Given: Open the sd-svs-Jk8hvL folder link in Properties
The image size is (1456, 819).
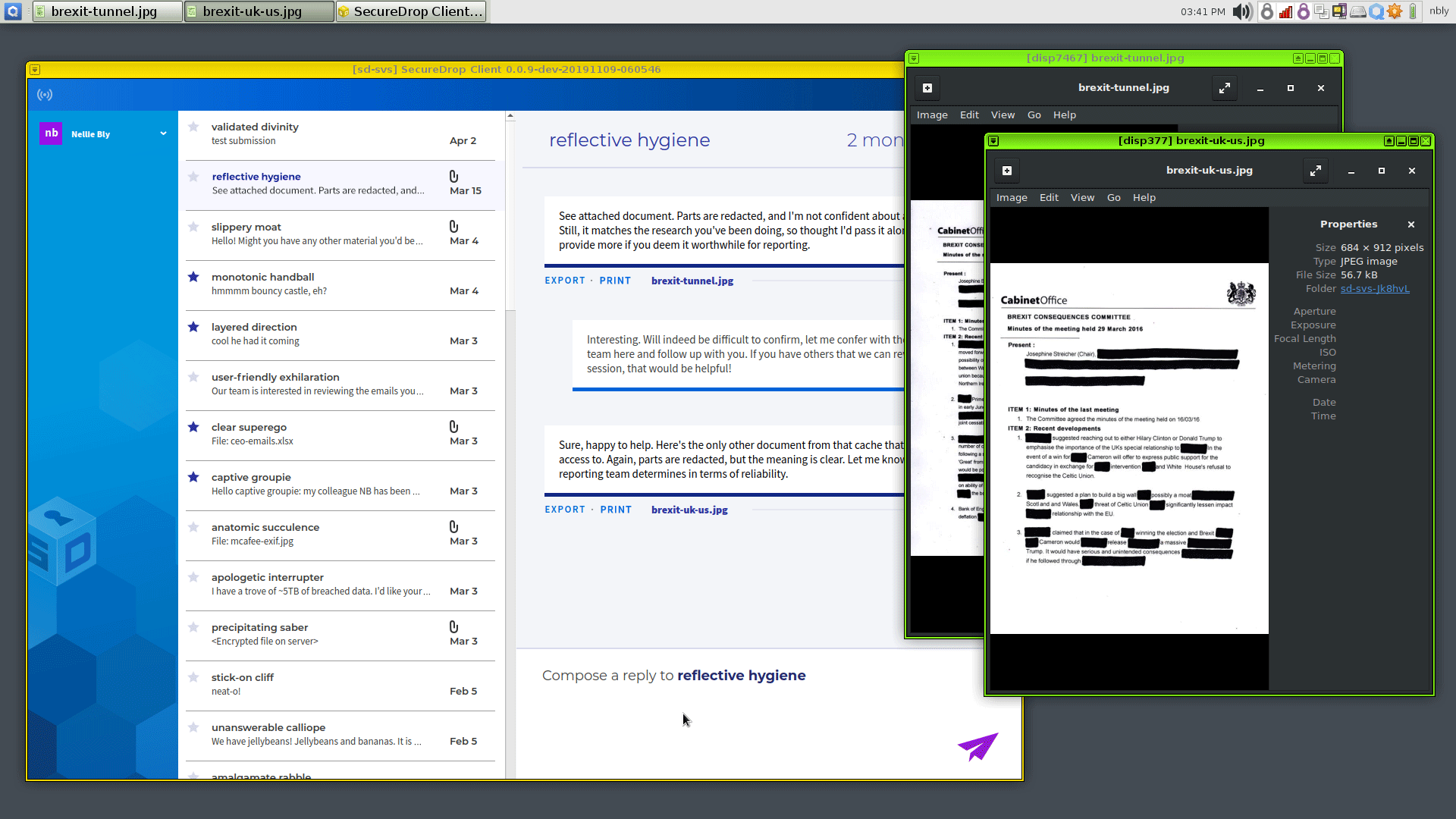Looking at the screenshot, I should click(1376, 288).
